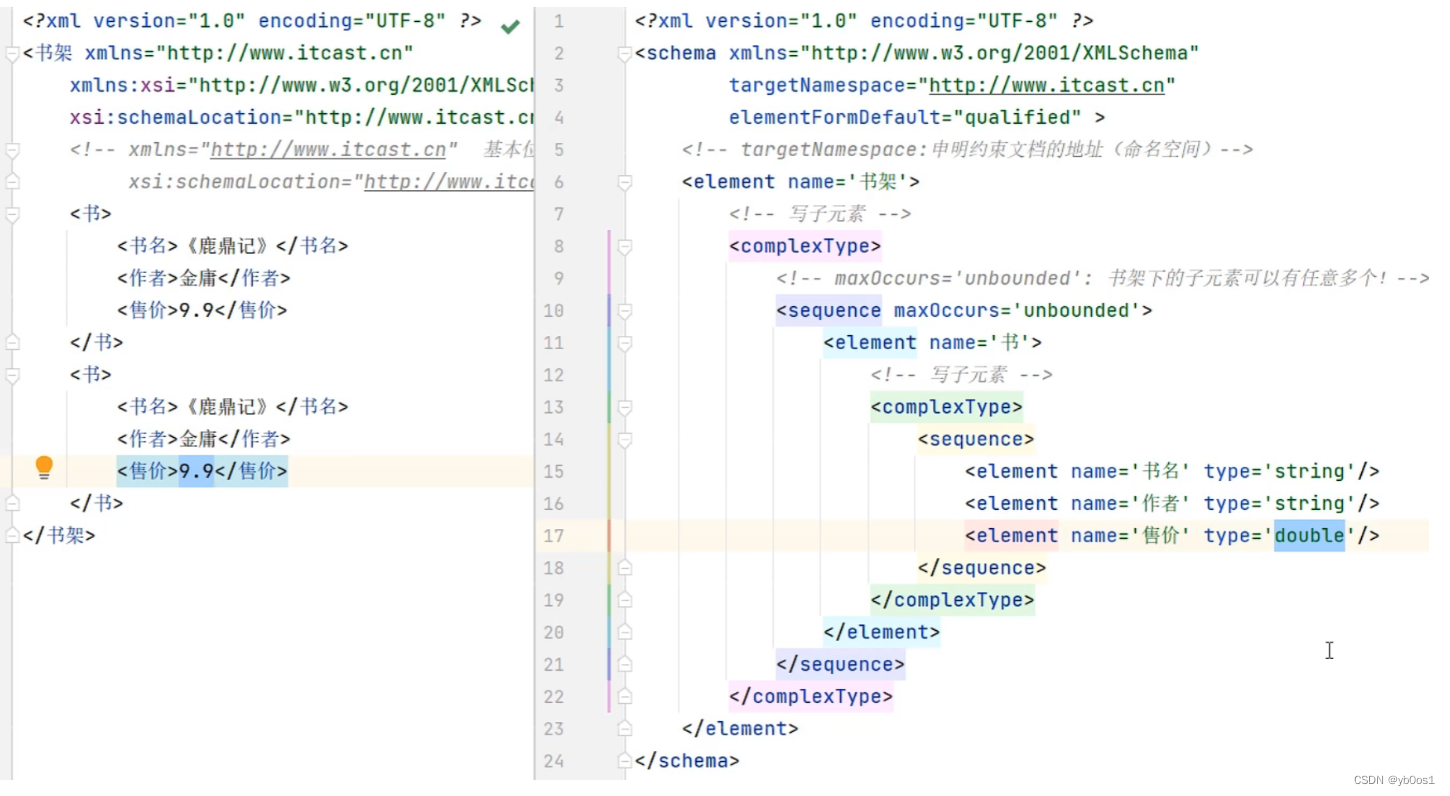Click the closing </sequence> on line 21
The height and width of the screenshot is (796, 1450).
[x=840, y=664]
